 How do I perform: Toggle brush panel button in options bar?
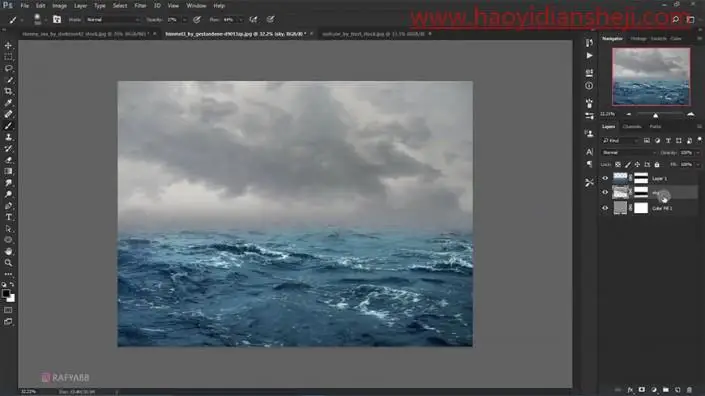(57, 19)
